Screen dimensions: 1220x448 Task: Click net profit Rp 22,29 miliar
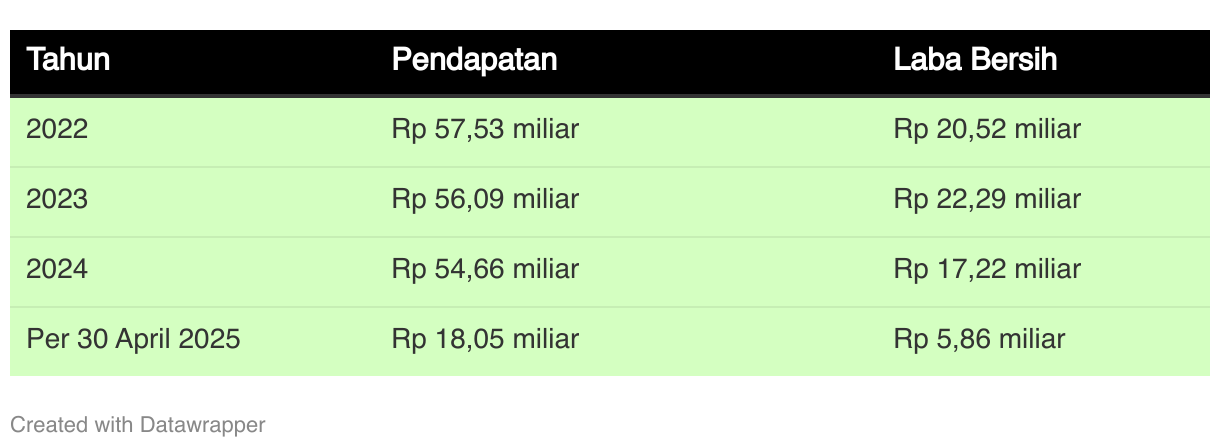(x=987, y=199)
